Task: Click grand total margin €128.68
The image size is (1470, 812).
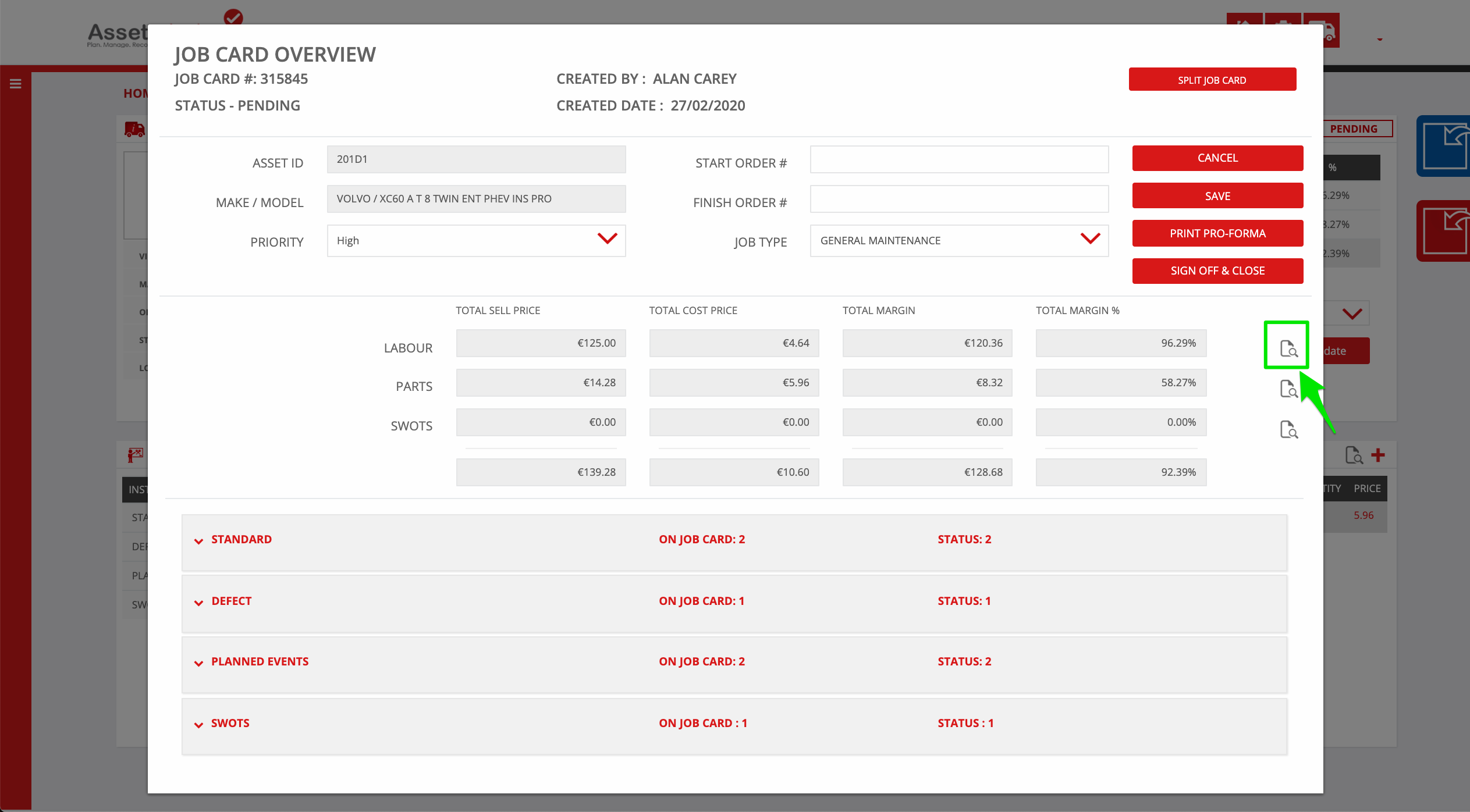Action: (927, 472)
